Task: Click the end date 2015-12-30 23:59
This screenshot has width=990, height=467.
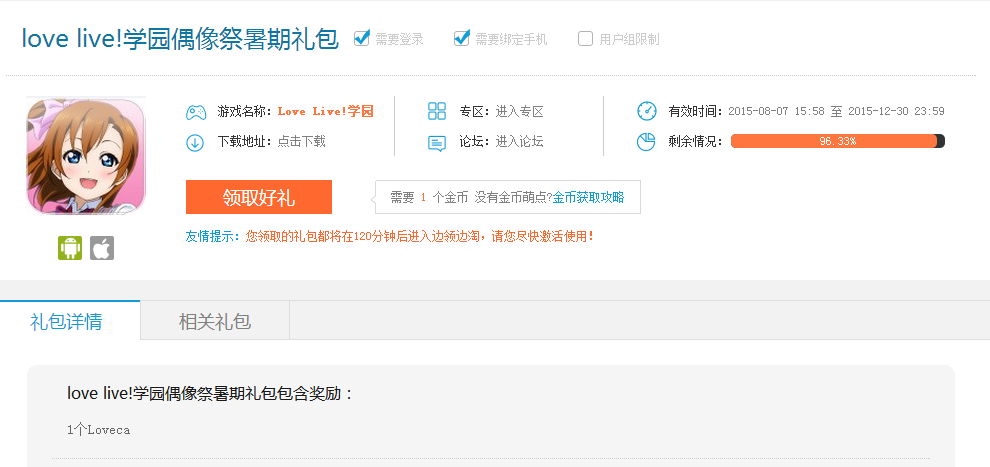Action: tap(897, 112)
